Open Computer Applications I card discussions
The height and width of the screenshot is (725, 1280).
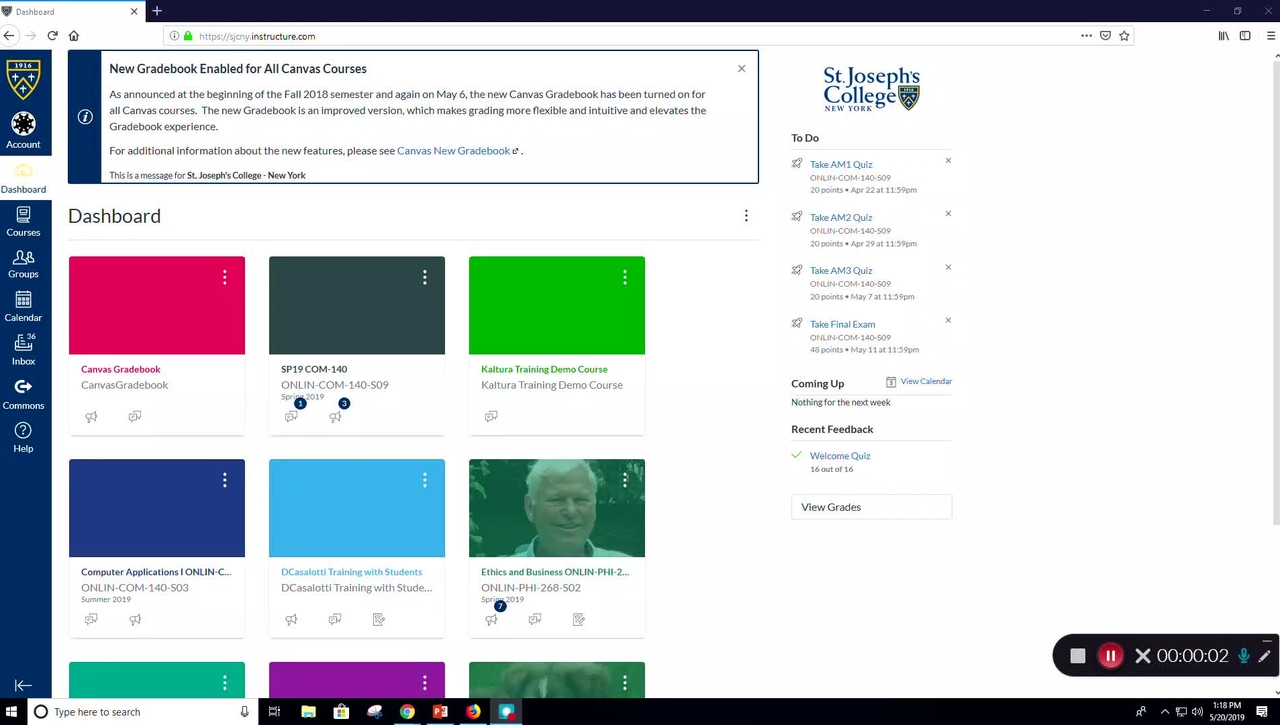pos(91,620)
